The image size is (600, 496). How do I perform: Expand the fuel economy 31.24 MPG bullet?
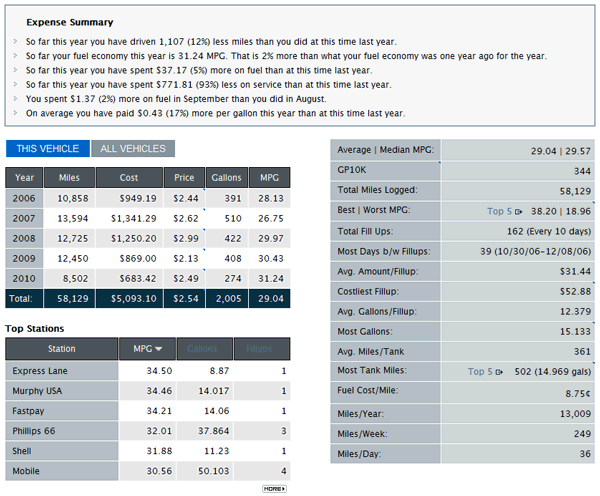click(15, 56)
